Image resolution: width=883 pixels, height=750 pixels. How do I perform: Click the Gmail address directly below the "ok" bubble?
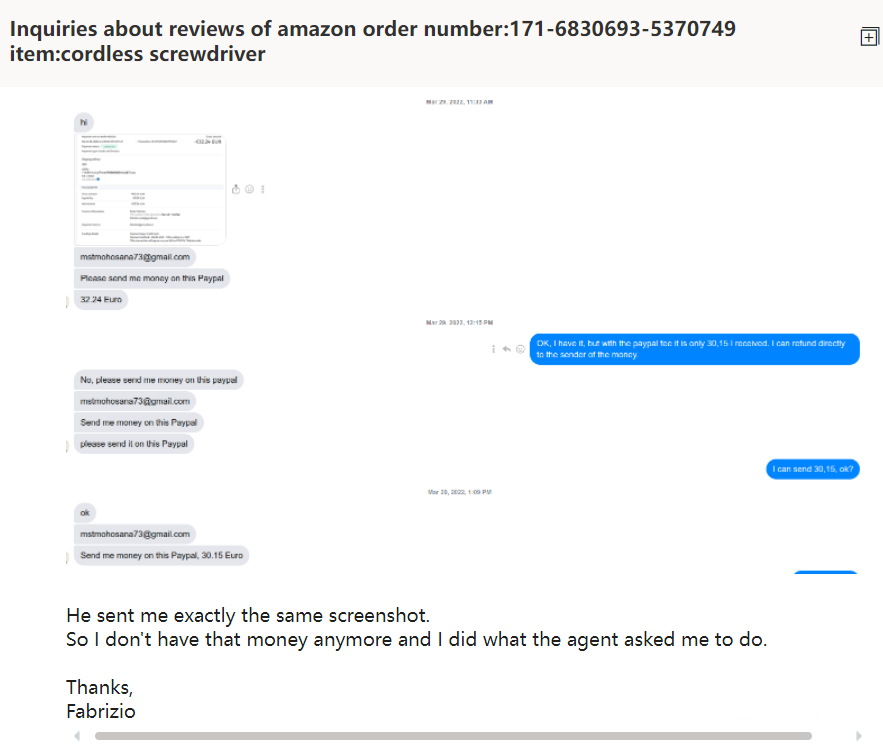134,534
